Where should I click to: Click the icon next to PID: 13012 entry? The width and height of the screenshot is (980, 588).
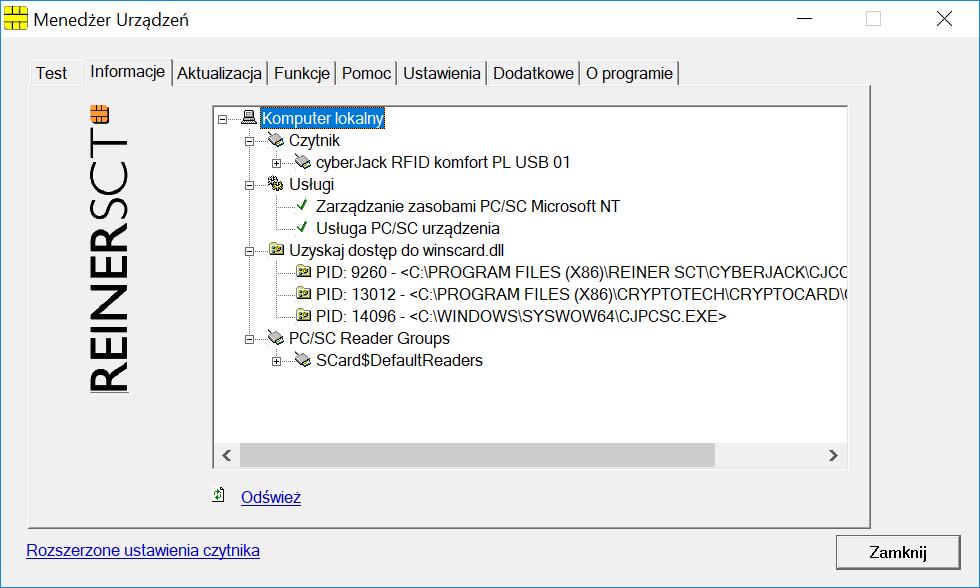pyautogui.click(x=303, y=293)
